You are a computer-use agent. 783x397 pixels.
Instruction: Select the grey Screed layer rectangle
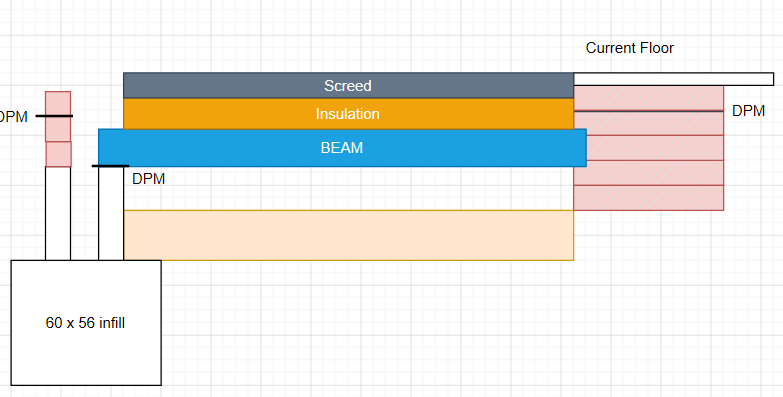coord(348,85)
